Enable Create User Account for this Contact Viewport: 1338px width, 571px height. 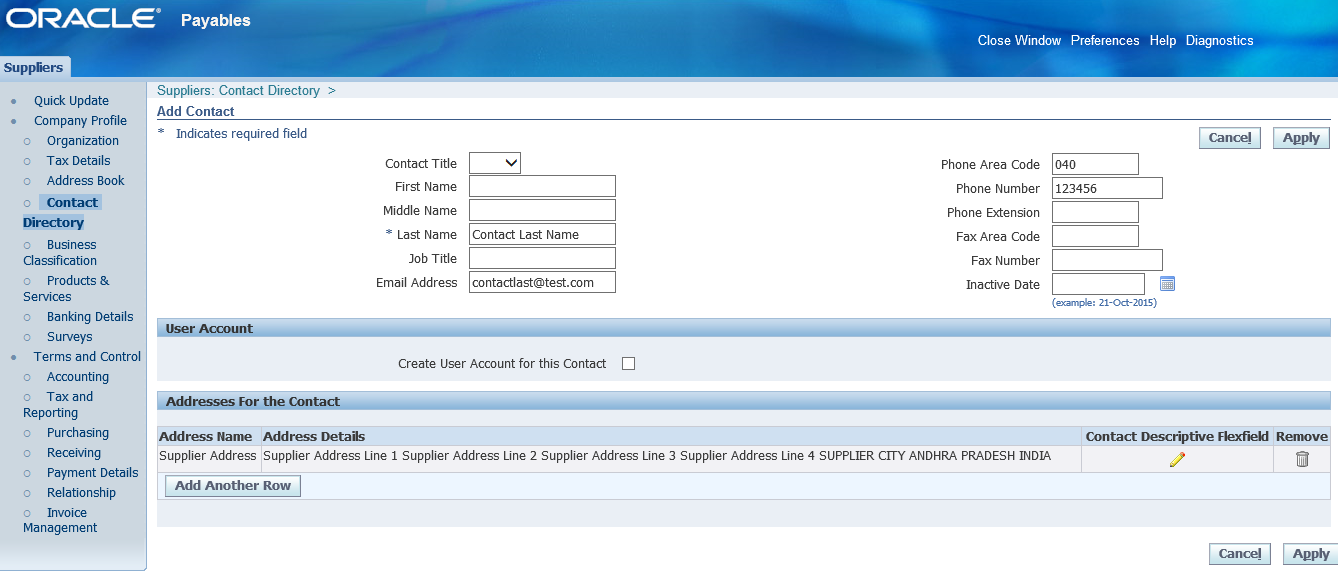pos(628,364)
